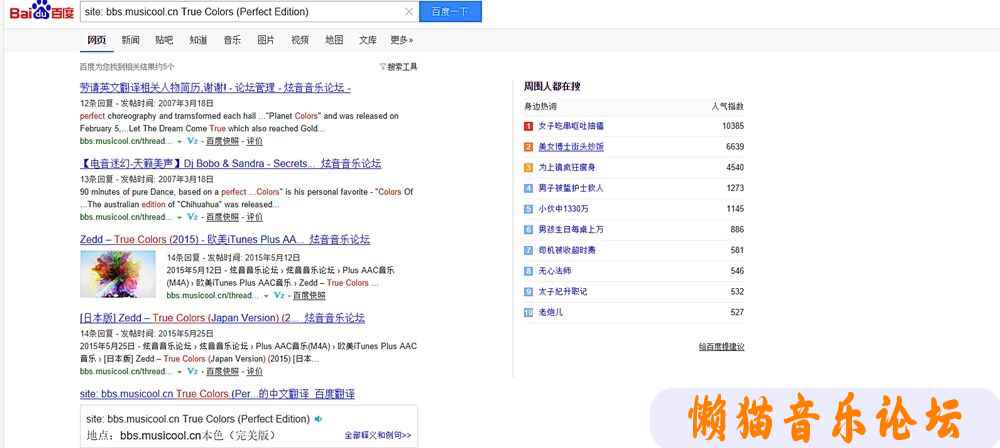
Task: Select the red number 1 rank badge
Action: (528, 126)
